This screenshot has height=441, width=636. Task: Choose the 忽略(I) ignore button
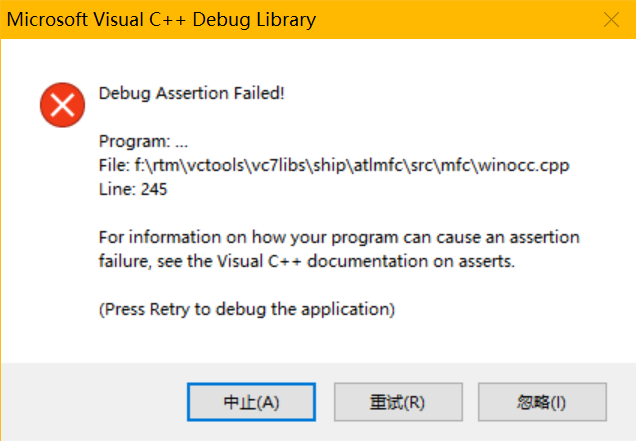click(542, 402)
